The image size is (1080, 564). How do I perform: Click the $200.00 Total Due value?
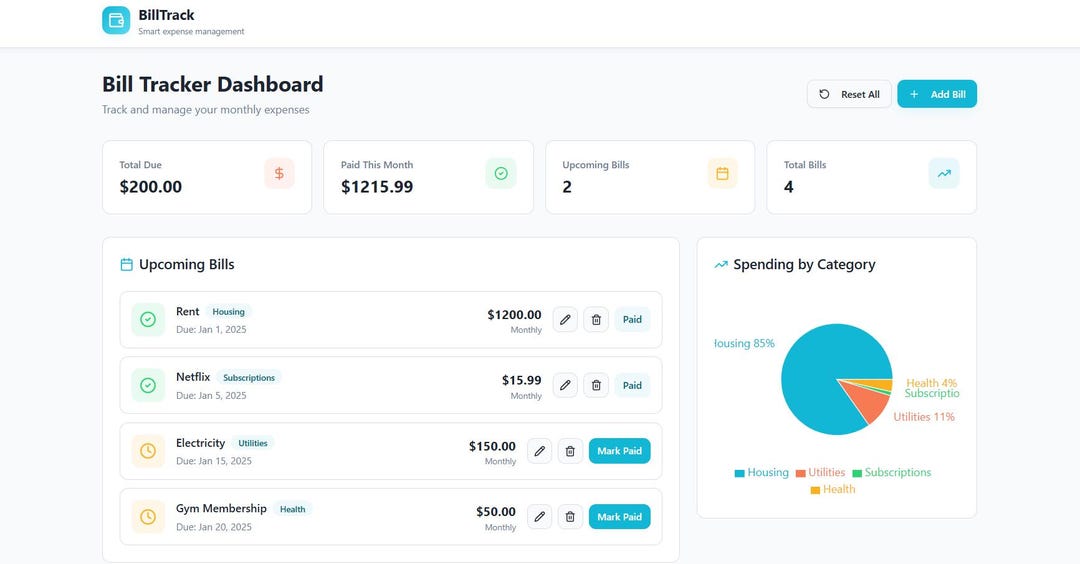151,187
